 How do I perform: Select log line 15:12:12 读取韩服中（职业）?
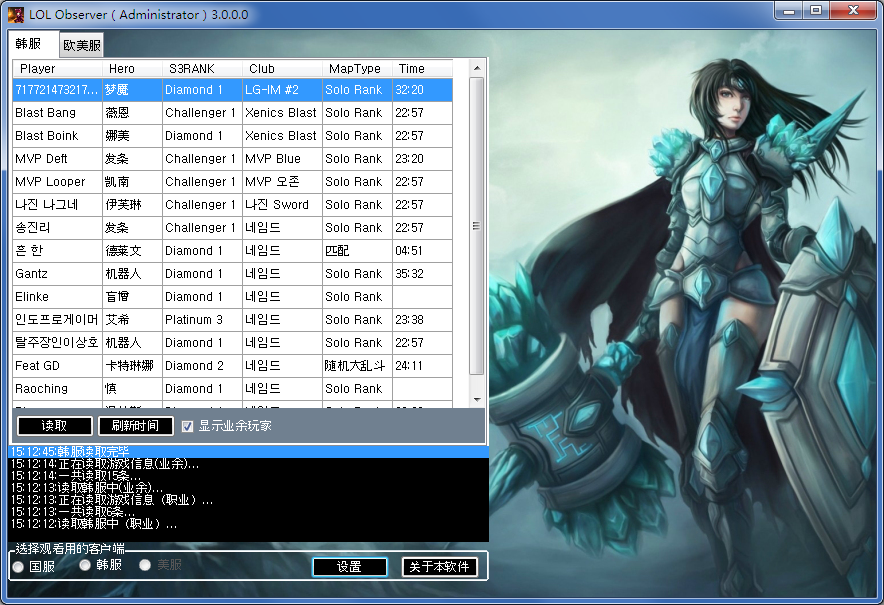pos(249,524)
